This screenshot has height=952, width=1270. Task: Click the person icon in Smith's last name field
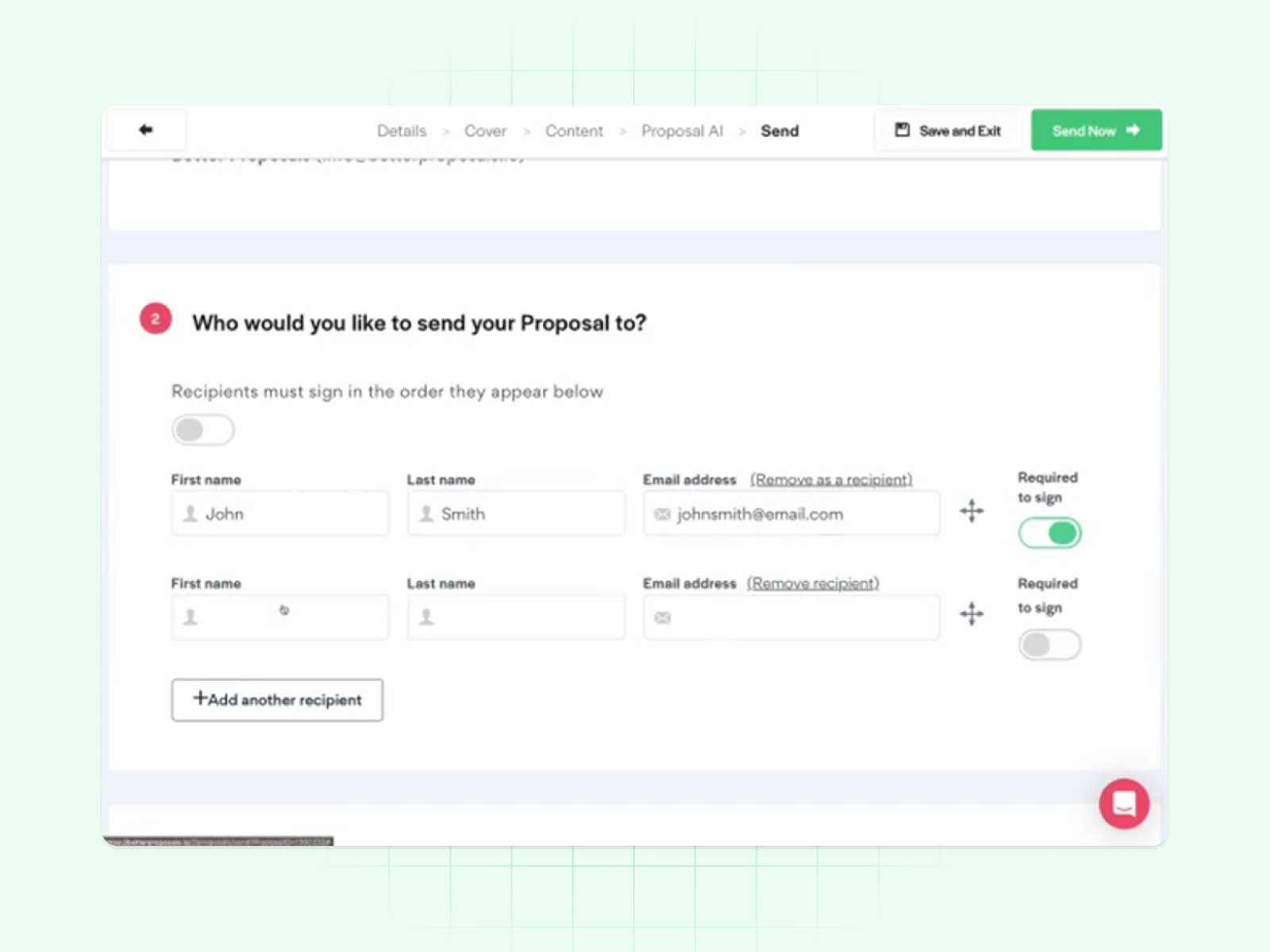[x=426, y=514]
